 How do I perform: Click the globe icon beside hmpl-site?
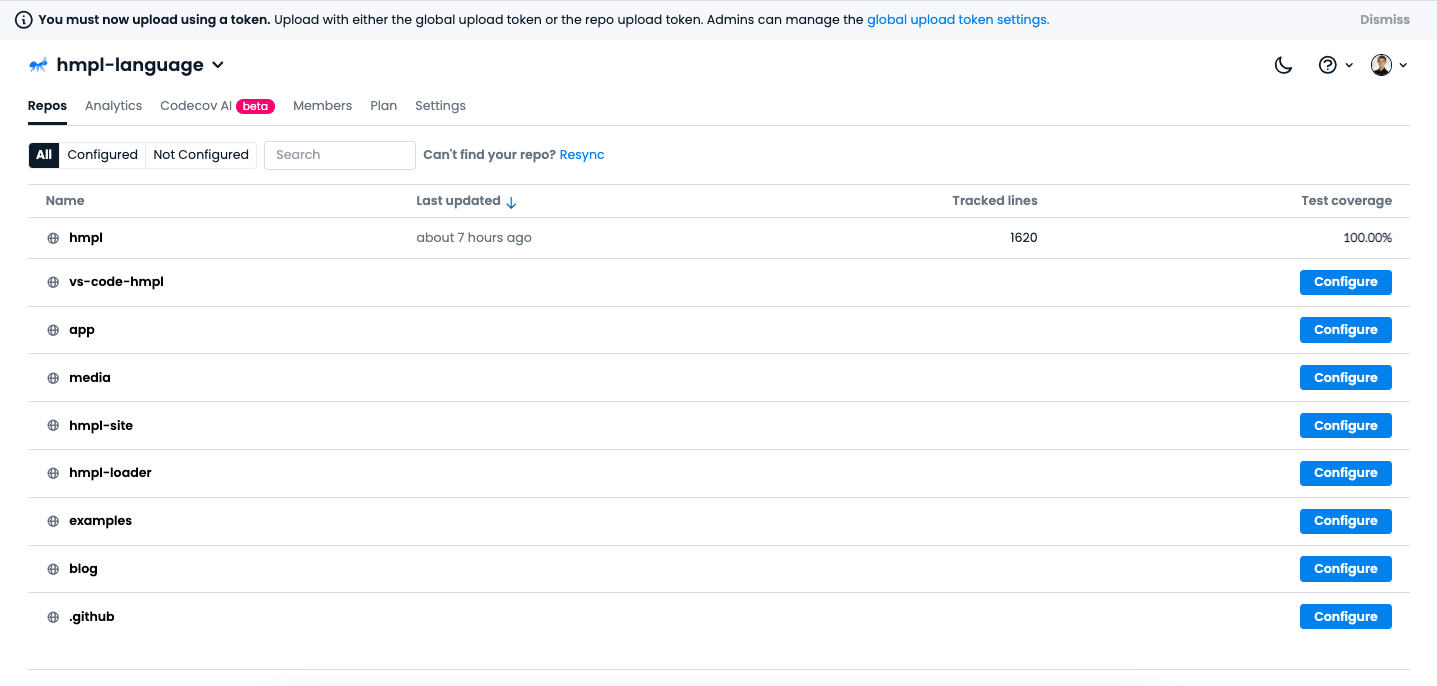53,426
